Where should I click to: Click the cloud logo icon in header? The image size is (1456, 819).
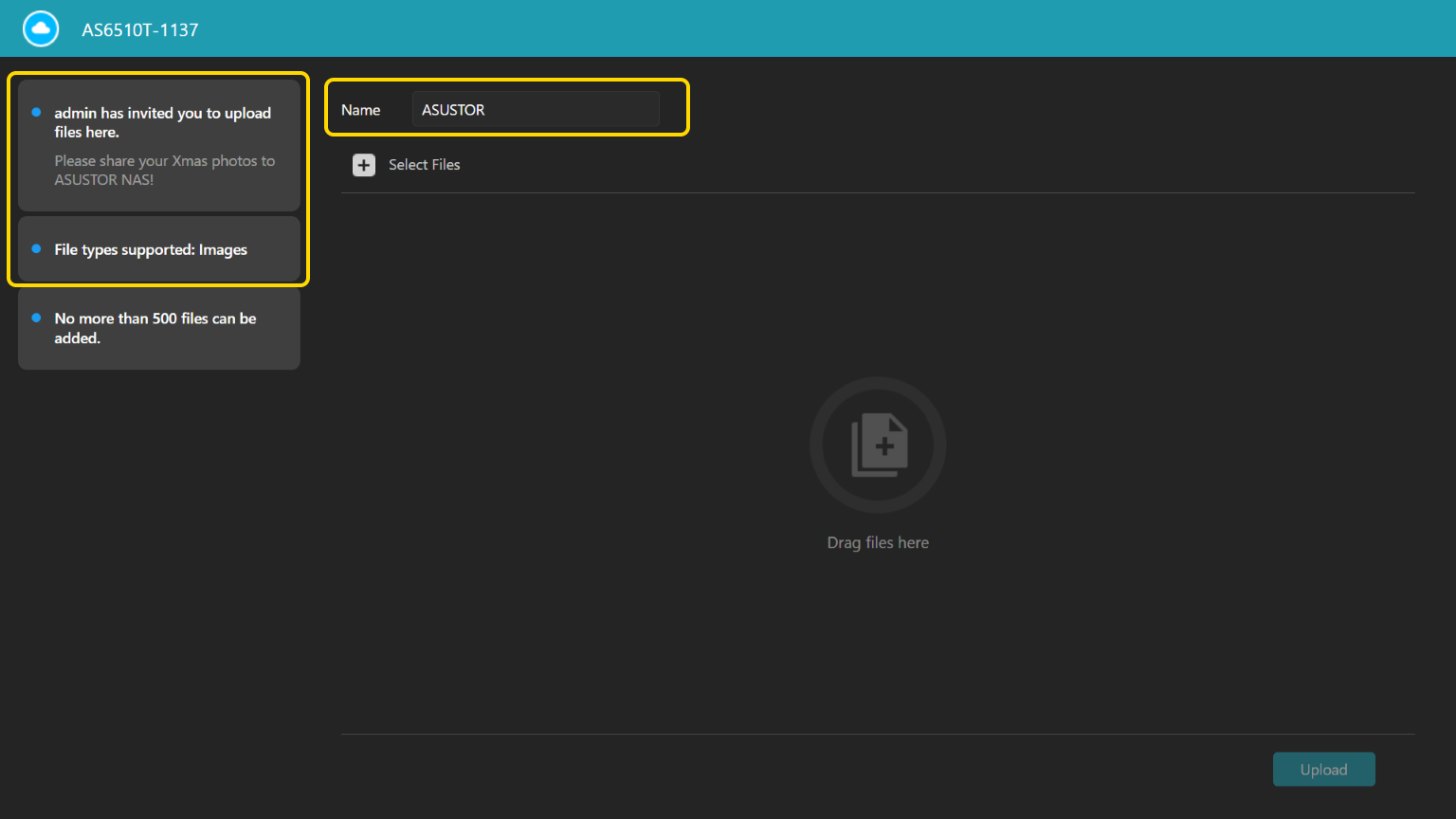(x=41, y=28)
